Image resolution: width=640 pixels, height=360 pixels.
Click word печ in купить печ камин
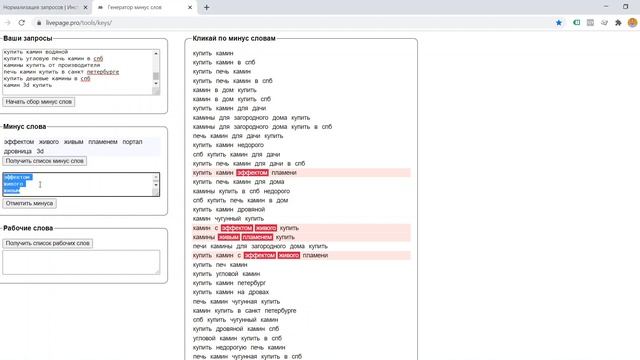pyautogui.click(x=221, y=264)
